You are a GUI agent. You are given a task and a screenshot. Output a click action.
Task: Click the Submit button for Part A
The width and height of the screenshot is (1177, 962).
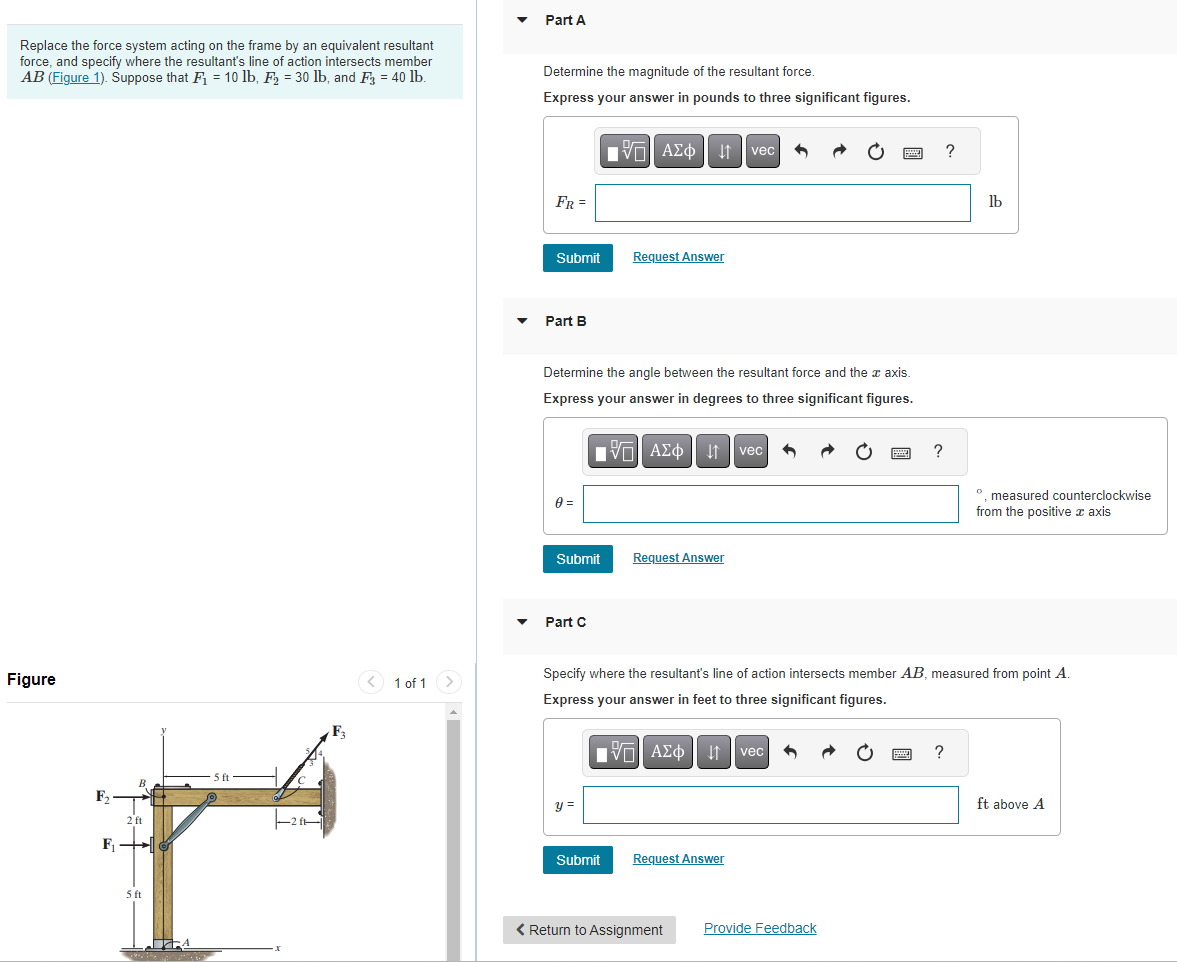[577, 257]
